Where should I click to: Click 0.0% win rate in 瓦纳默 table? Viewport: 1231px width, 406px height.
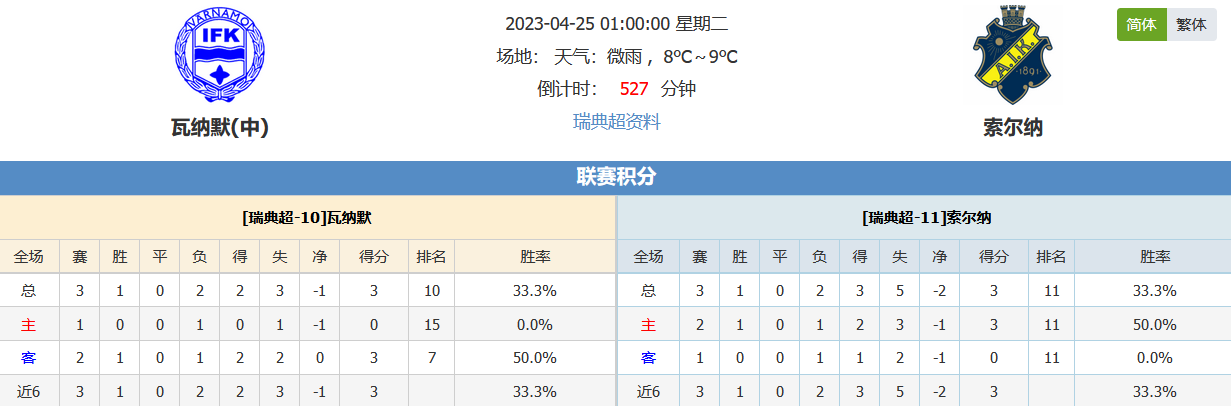click(536, 325)
